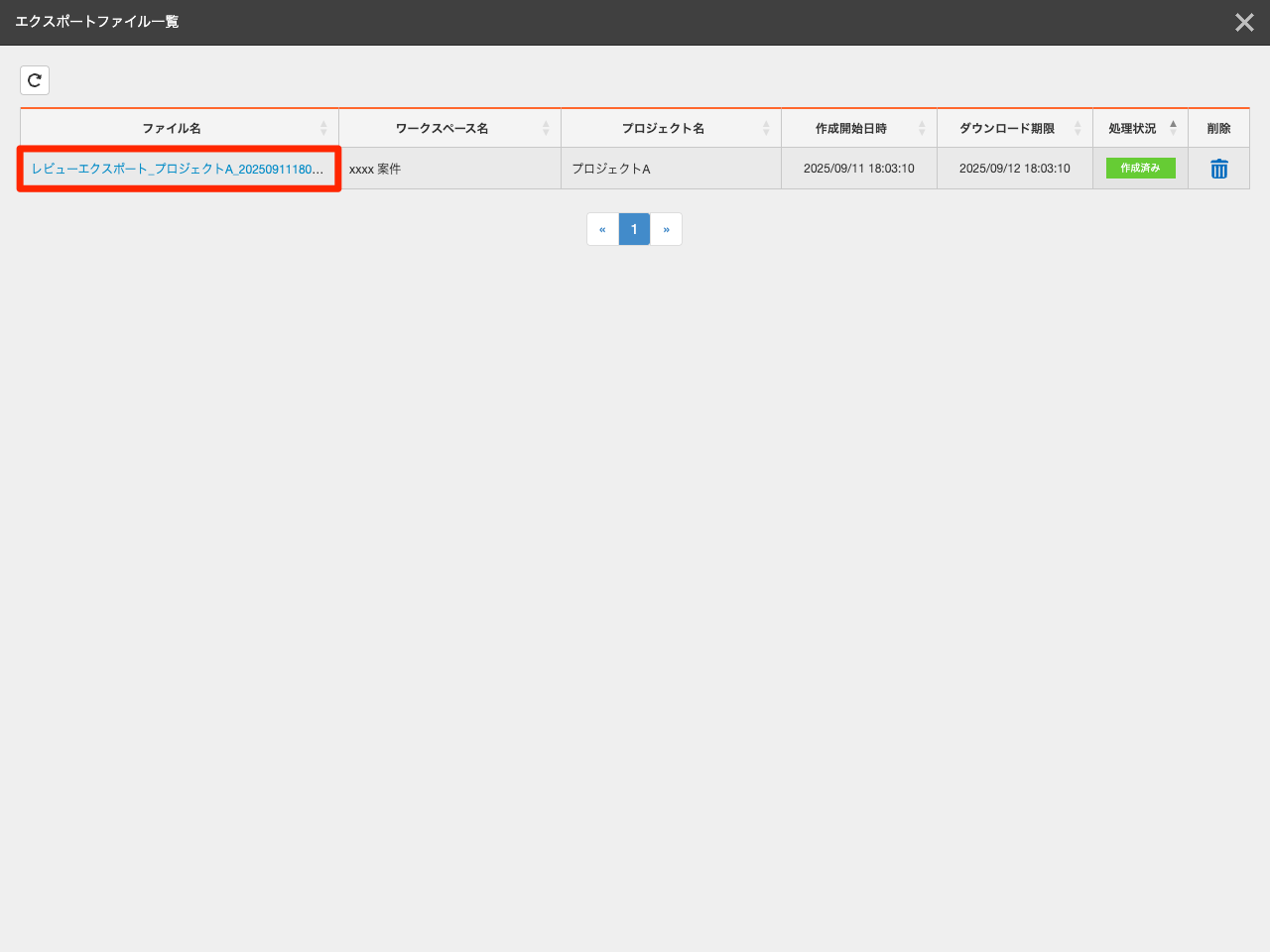This screenshot has height=952, width=1270.
Task: Sort by 作成開始日時 column
Action: coord(851,129)
